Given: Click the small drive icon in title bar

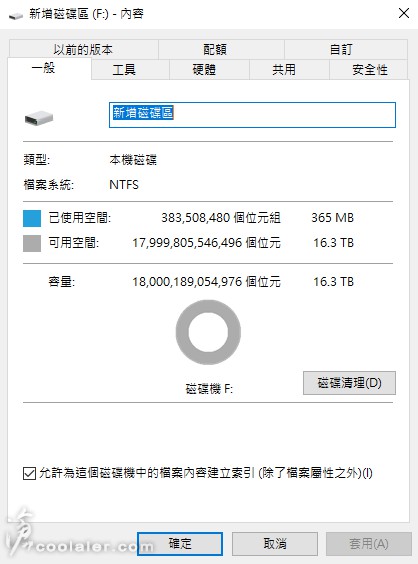Looking at the screenshot, I should (15, 15).
